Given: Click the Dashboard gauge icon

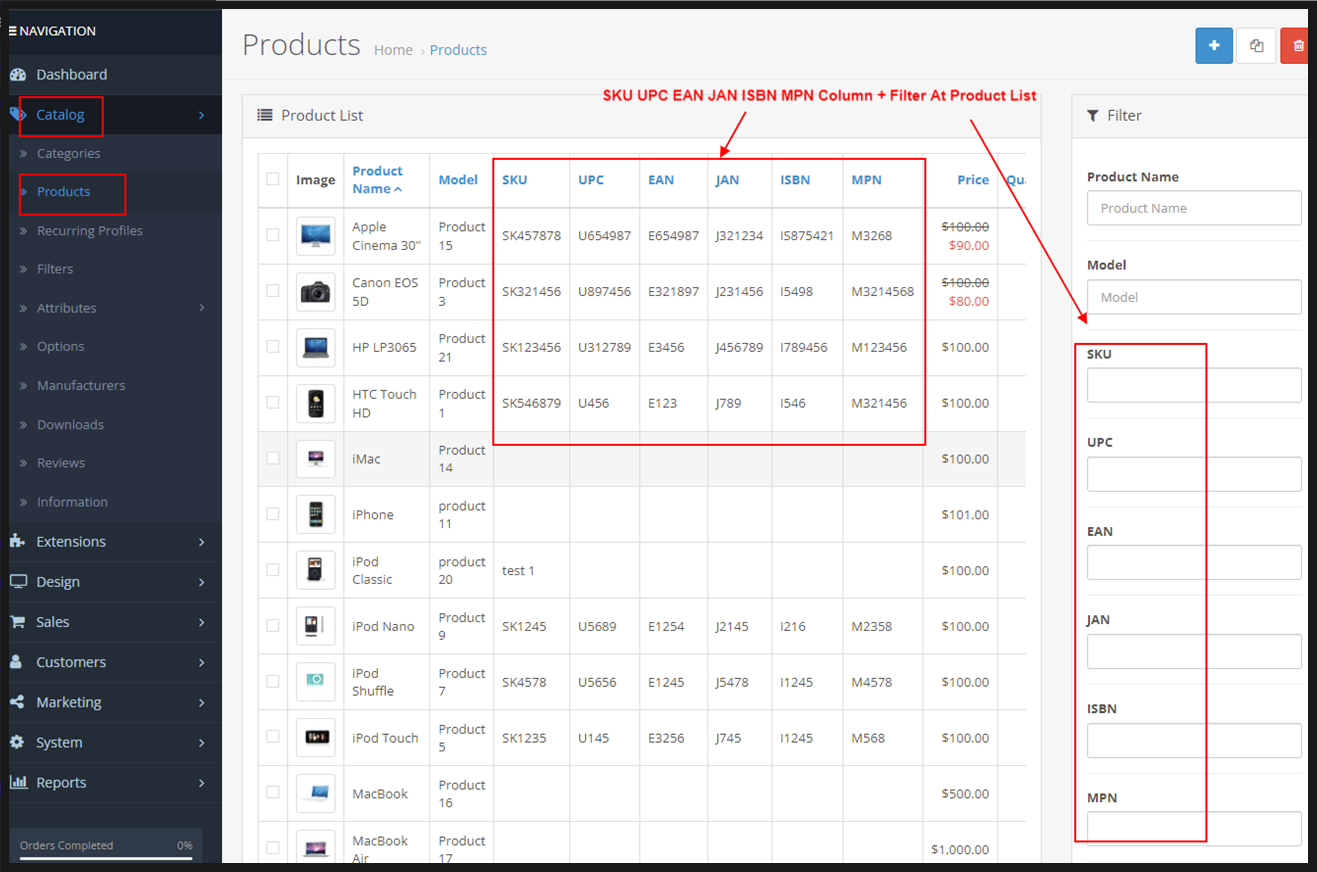Looking at the screenshot, I should [18, 75].
